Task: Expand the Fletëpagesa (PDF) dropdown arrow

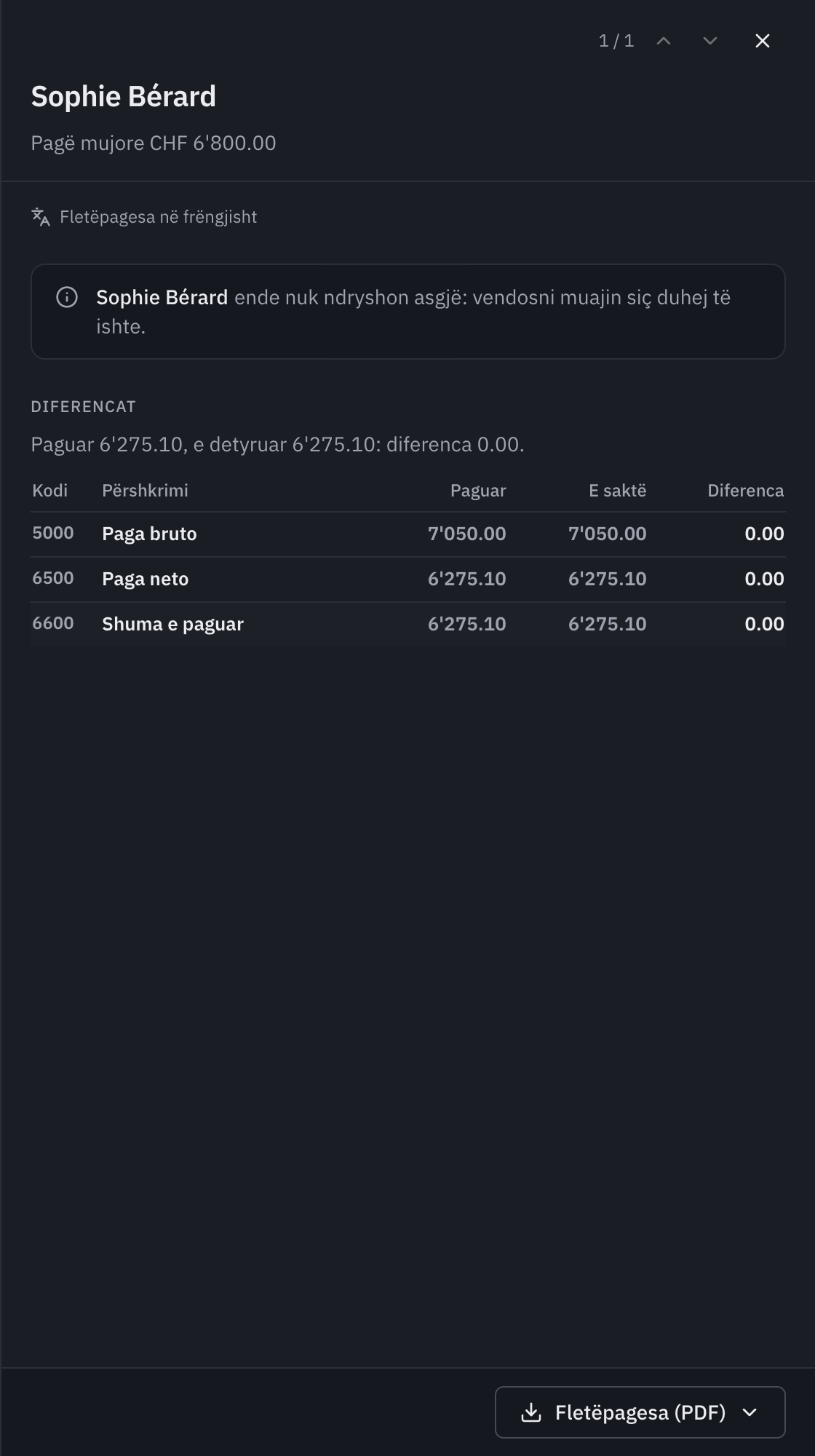Action: (x=750, y=1412)
